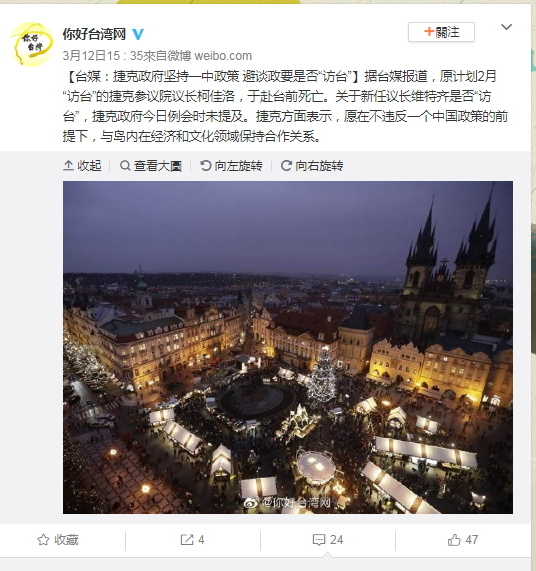Click the collapse arrow icon beside 收起

point(68,166)
